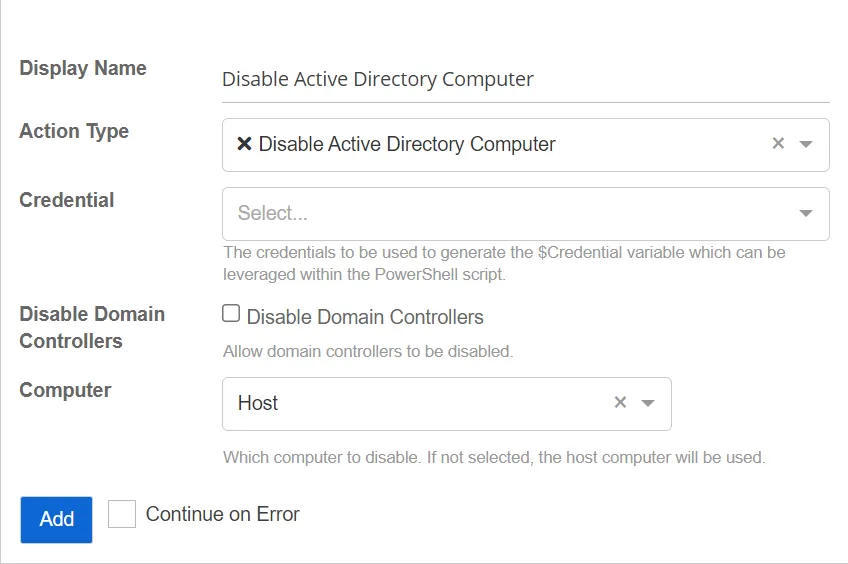The image size is (848, 564).
Task: Open the Credential Select dropdown
Action: [x=525, y=214]
